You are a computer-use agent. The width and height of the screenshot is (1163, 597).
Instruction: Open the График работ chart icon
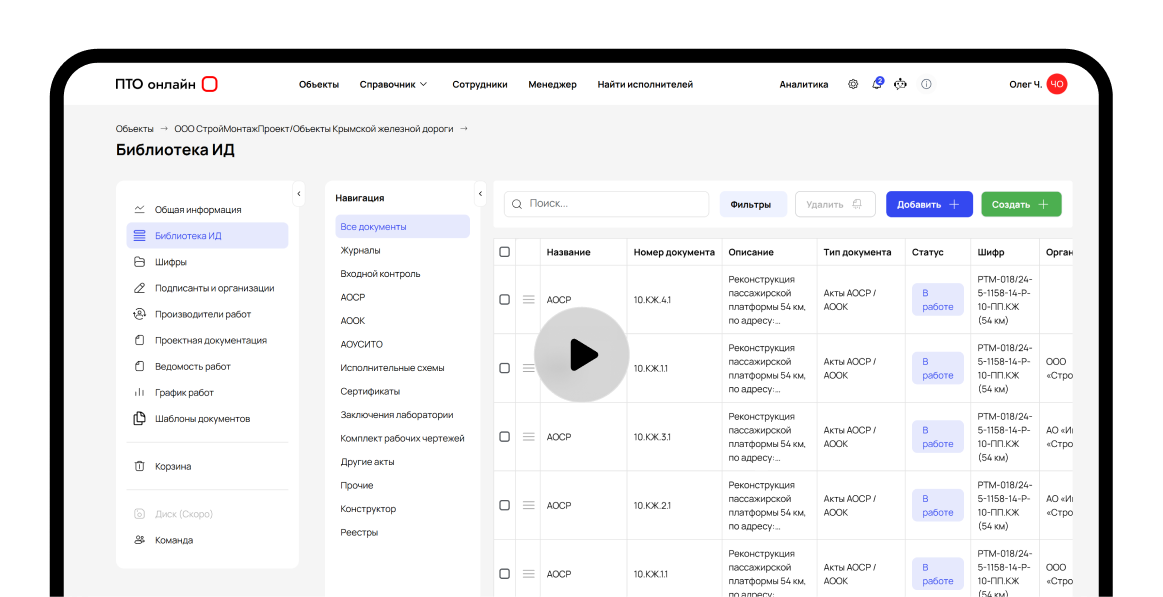[x=138, y=391]
